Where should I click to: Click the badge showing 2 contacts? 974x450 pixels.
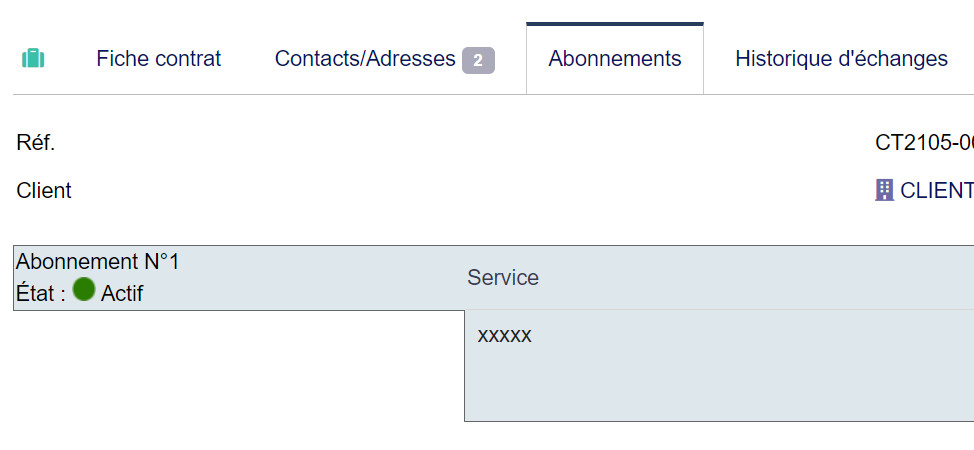click(478, 60)
